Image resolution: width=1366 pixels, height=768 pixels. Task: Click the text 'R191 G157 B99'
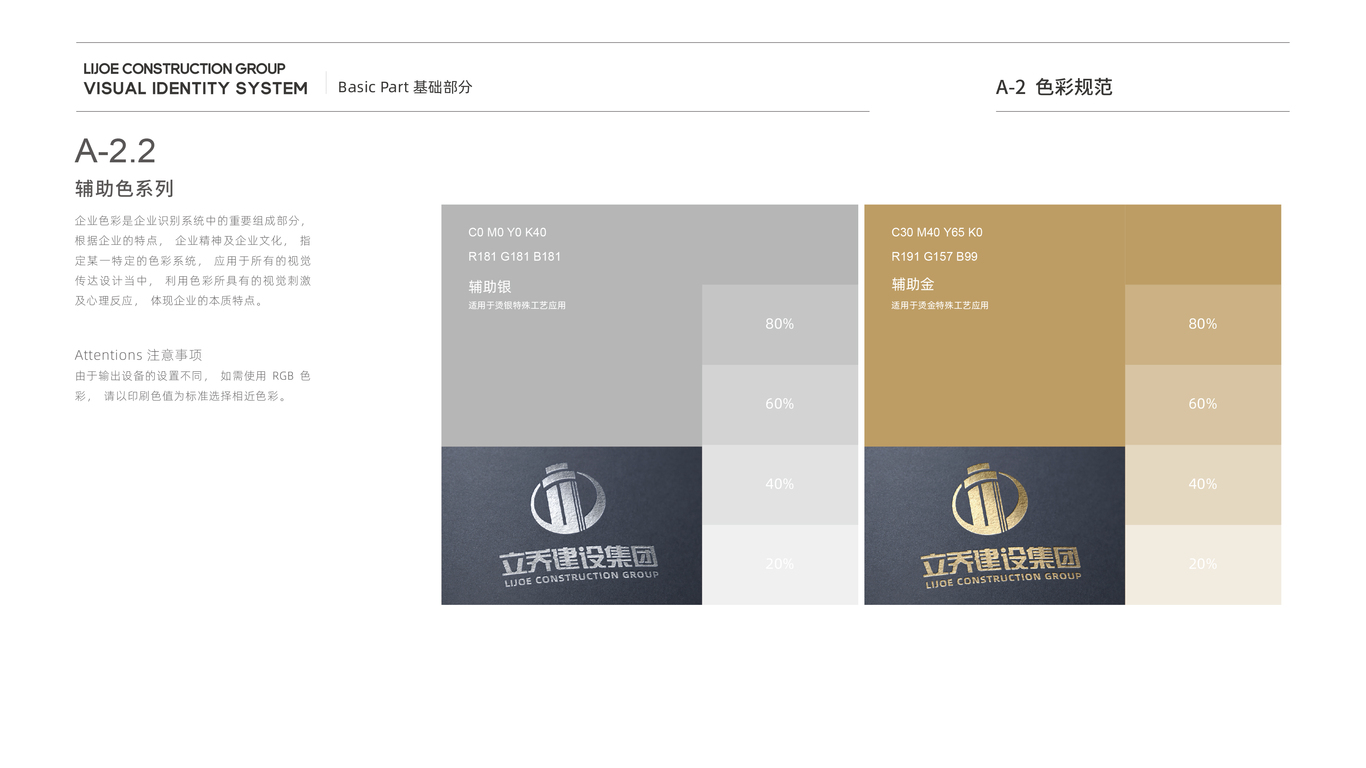click(x=934, y=256)
